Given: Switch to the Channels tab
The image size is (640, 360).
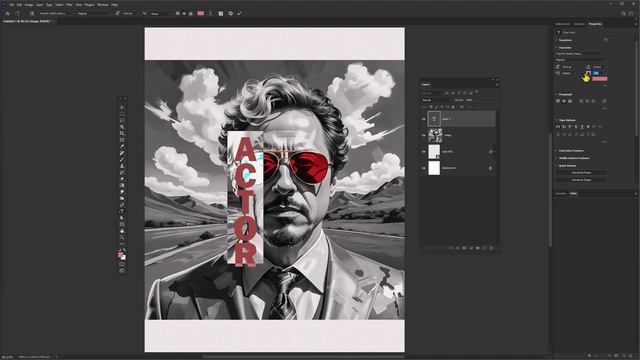Looking at the screenshot, I should 561,193.
